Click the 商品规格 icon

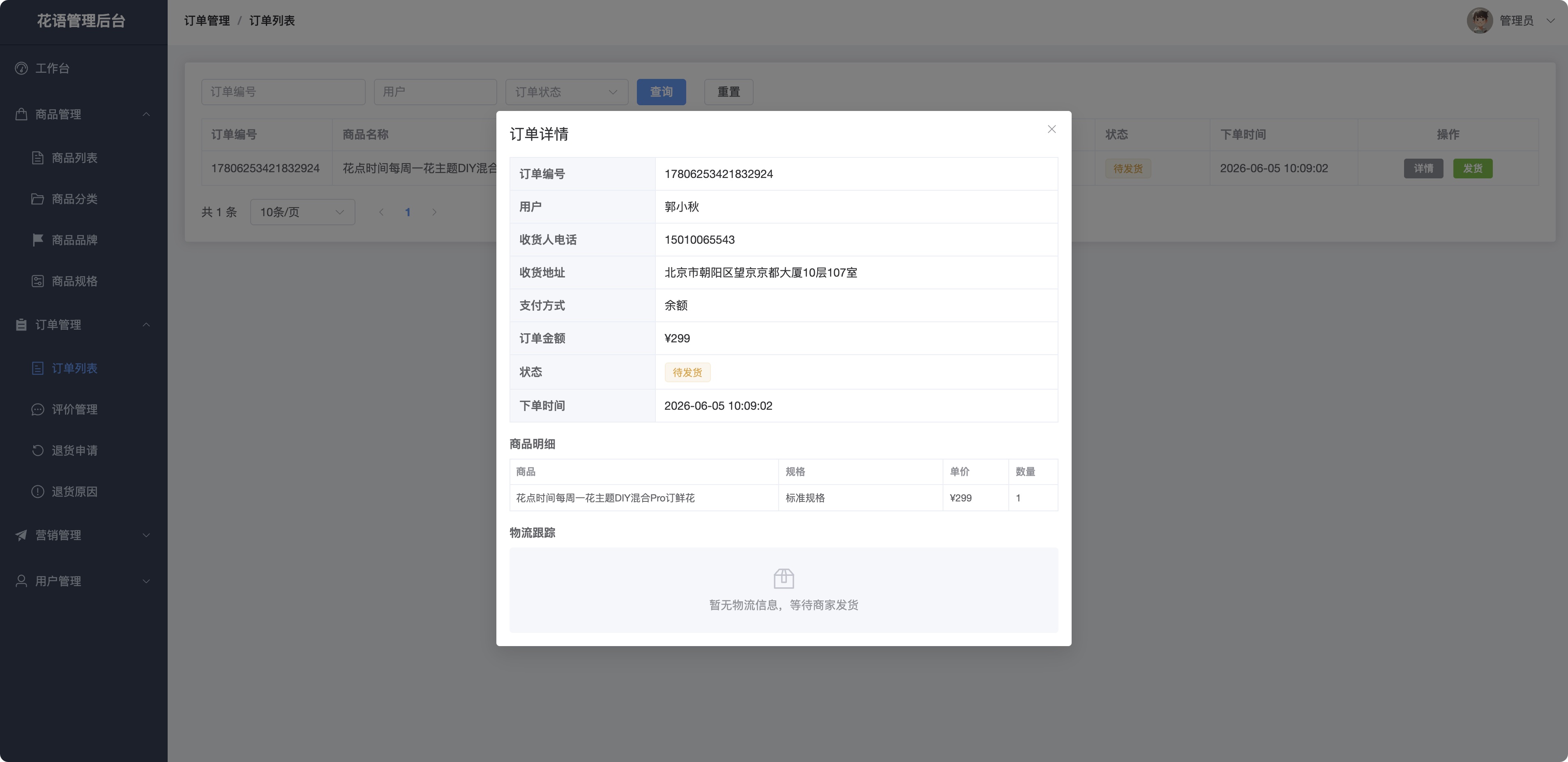[38, 281]
